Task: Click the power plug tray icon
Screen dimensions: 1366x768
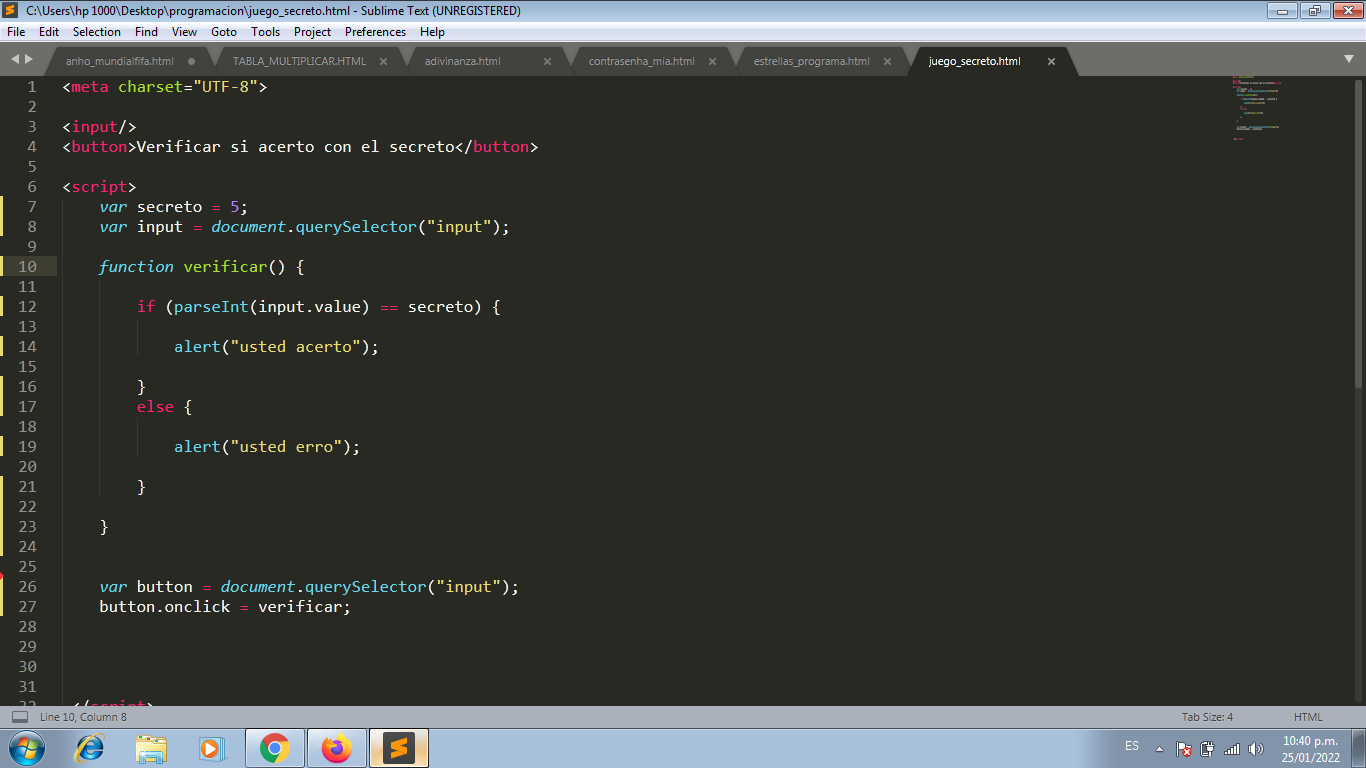Action: click(x=1207, y=748)
